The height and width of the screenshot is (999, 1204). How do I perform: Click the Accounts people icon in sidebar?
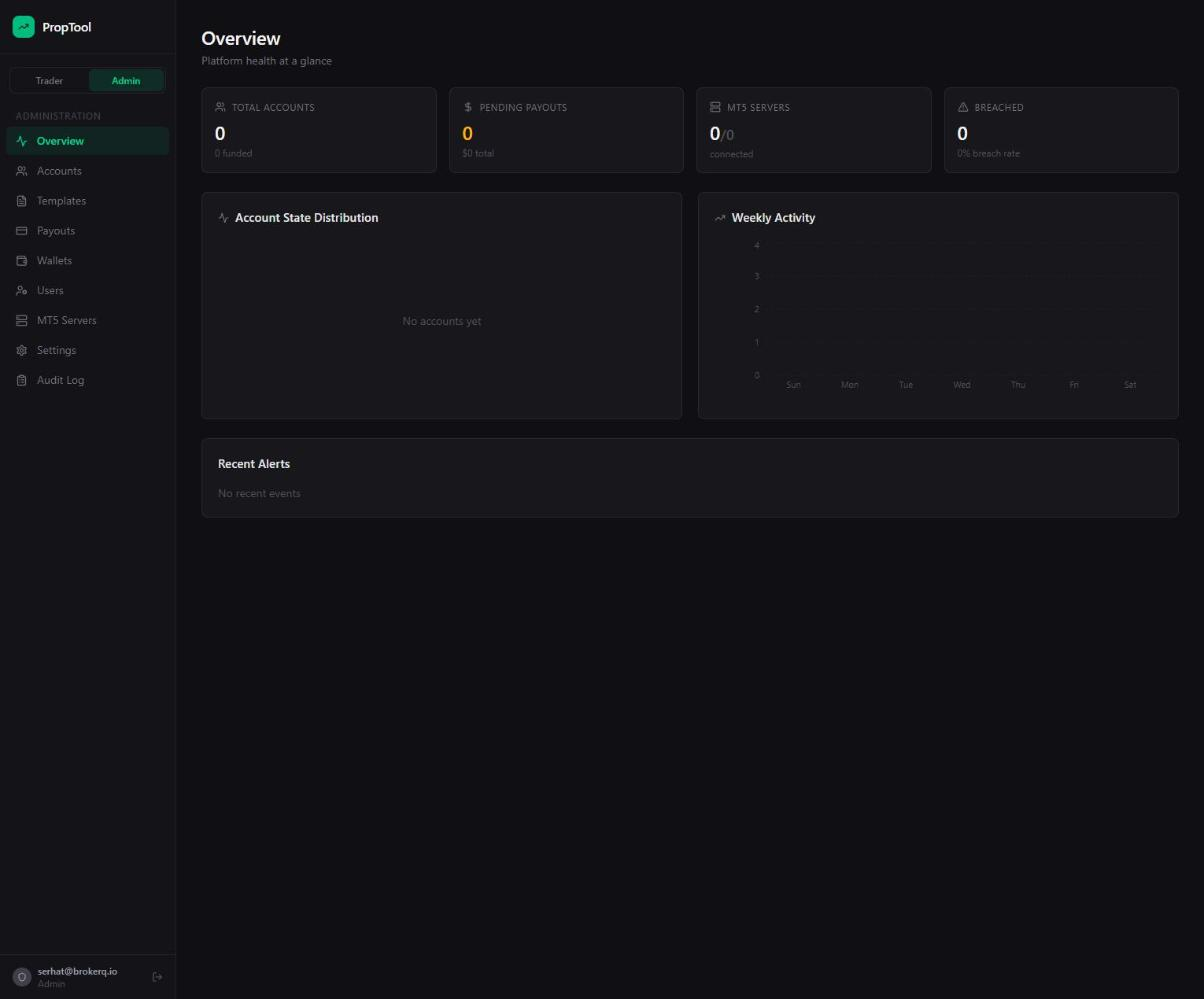[x=21, y=171]
